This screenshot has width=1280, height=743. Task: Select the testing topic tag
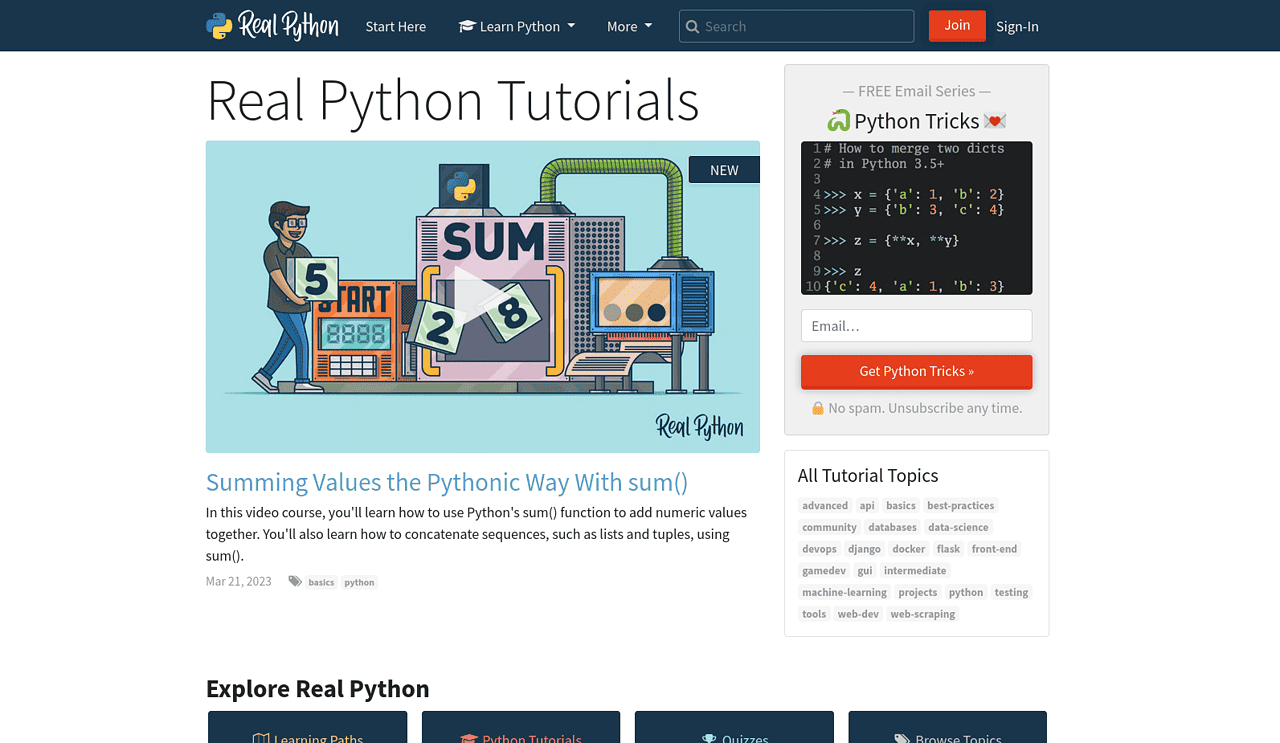(1011, 593)
